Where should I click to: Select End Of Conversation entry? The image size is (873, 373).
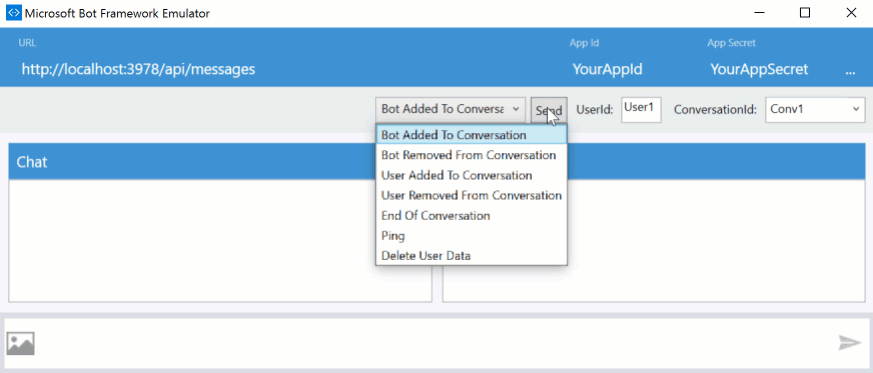tap(472, 215)
